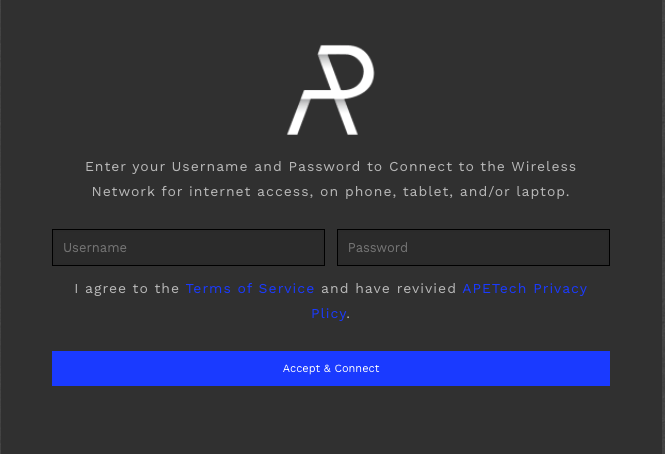This screenshot has height=454, width=665.
Task: Click the 'Username' placeholder text
Action: click(x=95, y=247)
